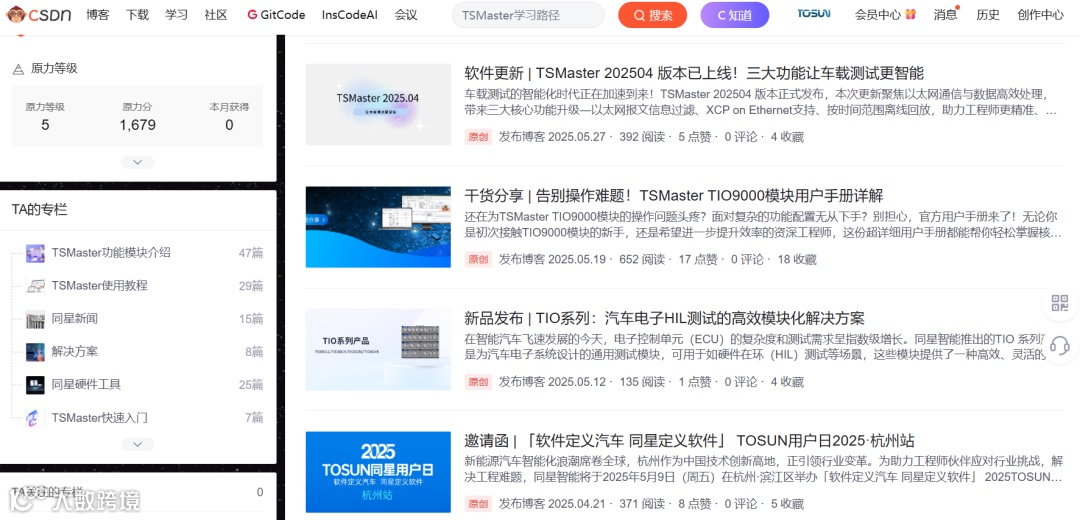1080x520 pixels.
Task: Open article 干货分享 TIO9000模块用户手册详解 title
Action: tap(674, 196)
